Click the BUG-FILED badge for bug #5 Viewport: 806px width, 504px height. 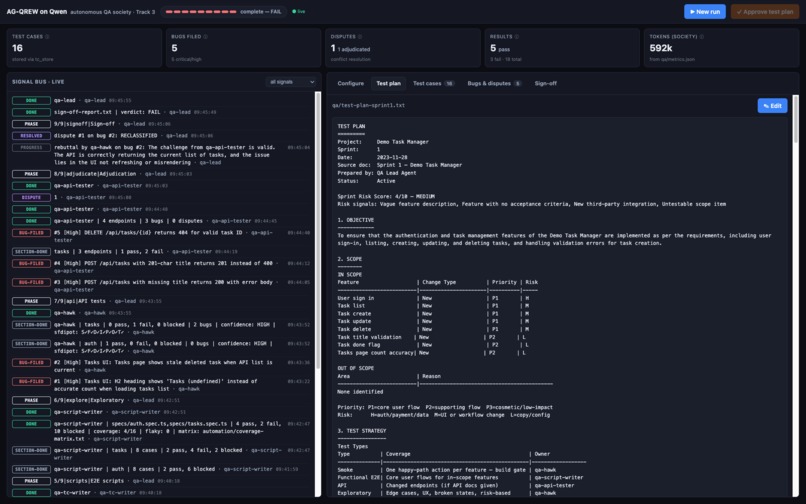click(x=31, y=233)
